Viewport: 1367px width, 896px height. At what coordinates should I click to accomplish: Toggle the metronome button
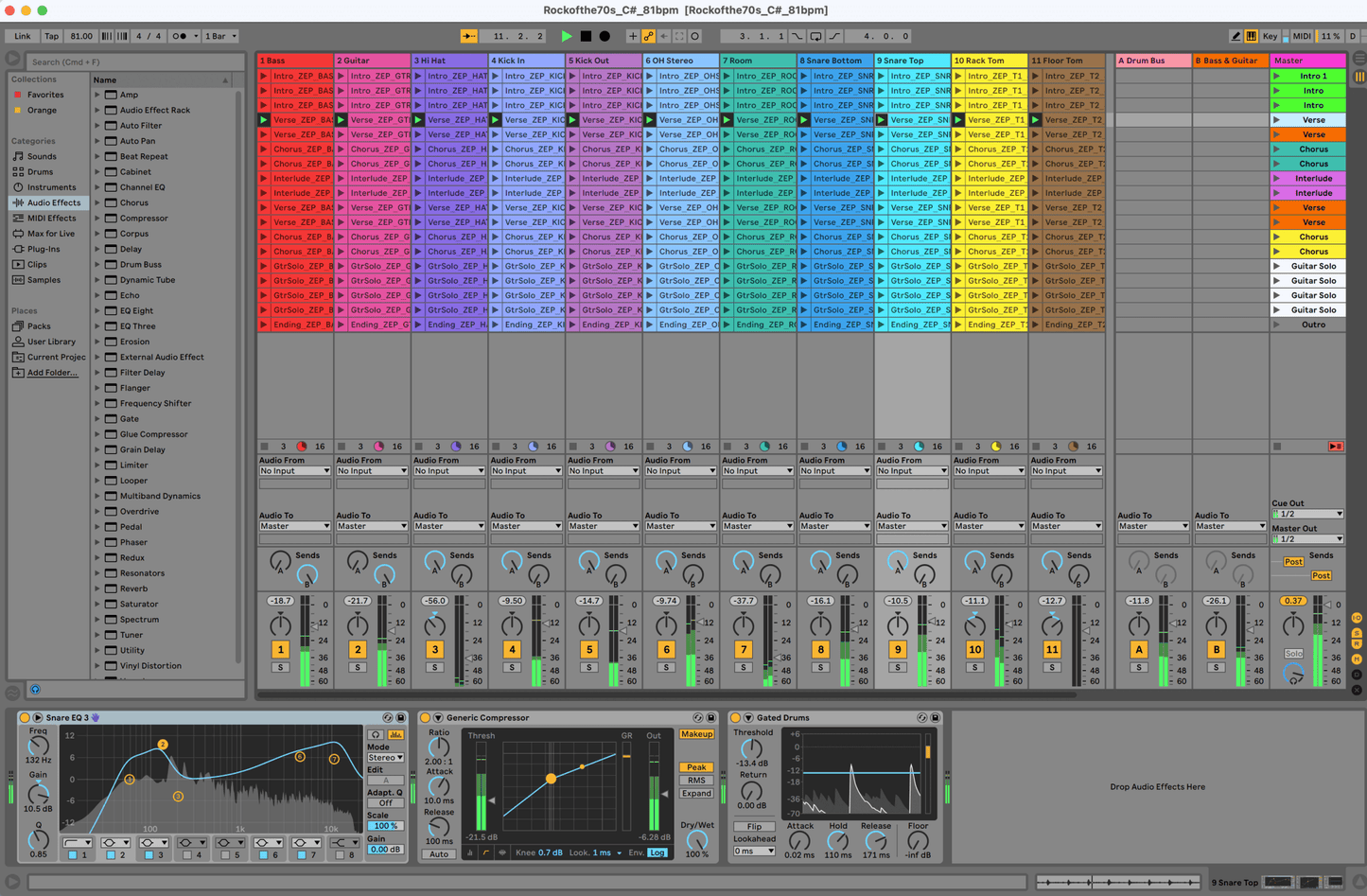pyautogui.click(x=180, y=36)
